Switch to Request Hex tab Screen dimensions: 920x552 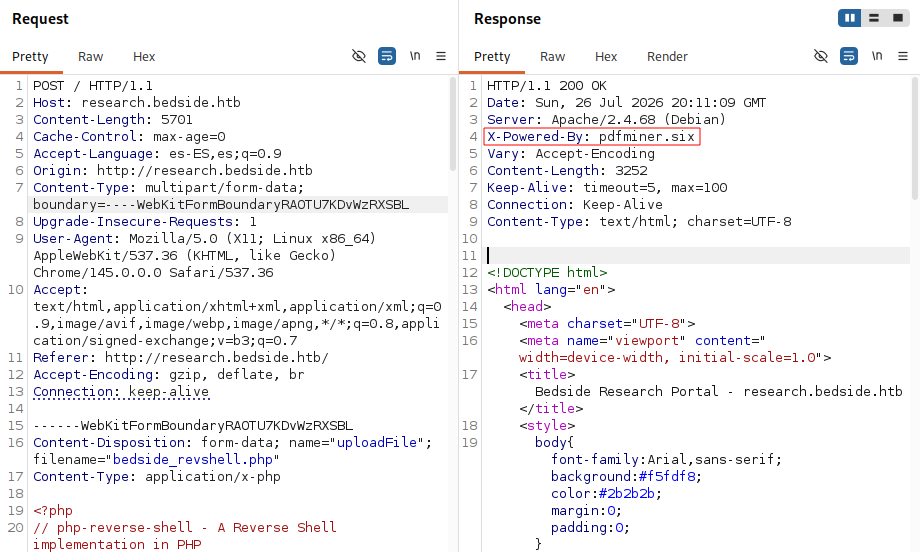[144, 57]
